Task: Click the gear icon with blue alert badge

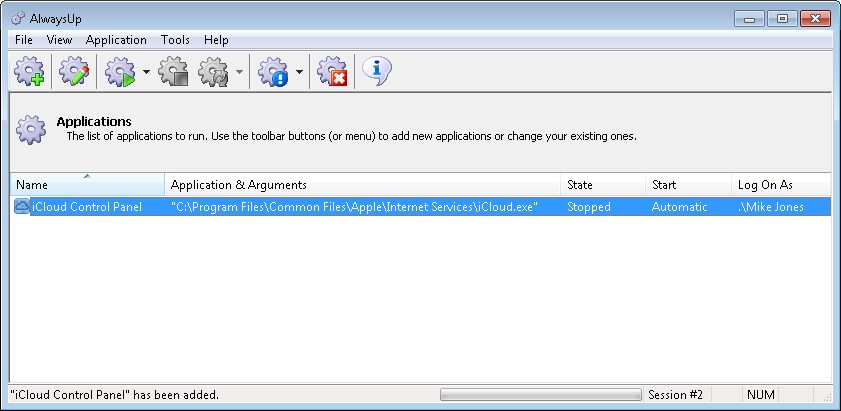Action: coord(273,71)
